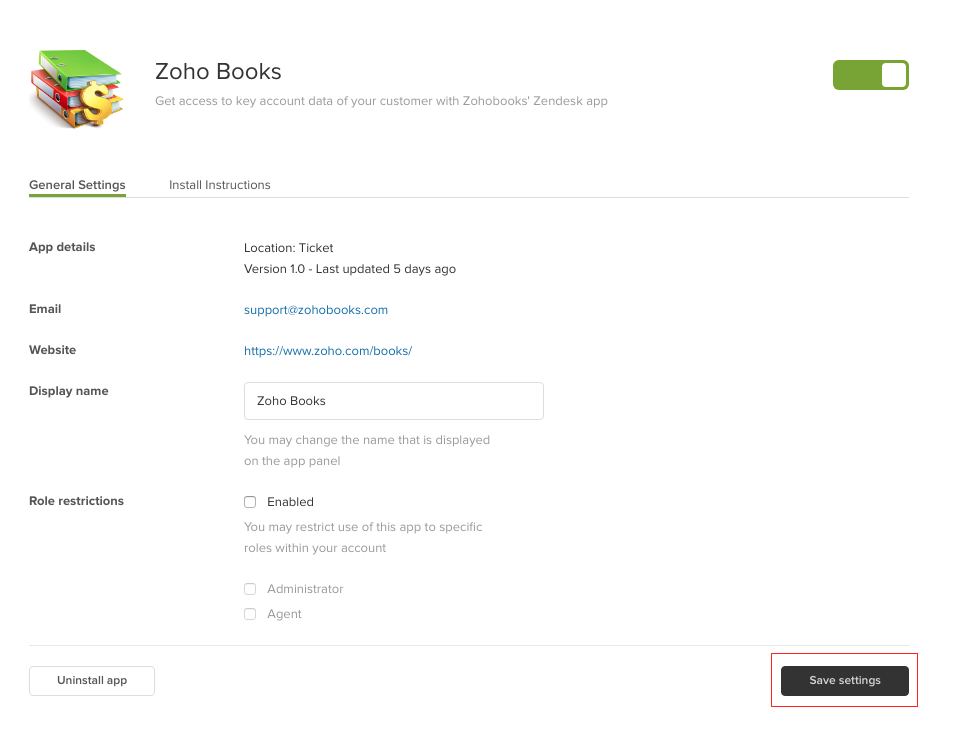Screen dimensions: 968x737
Task: Switch to the General Settings tab
Action: (77, 185)
